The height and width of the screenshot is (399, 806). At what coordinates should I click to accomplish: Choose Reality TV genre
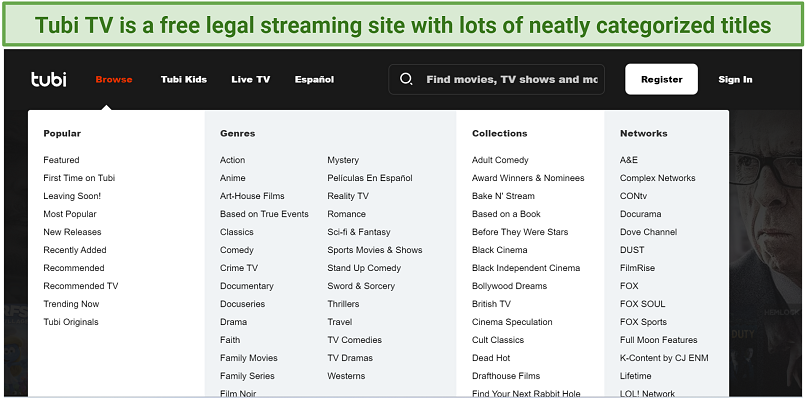click(x=348, y=196)
